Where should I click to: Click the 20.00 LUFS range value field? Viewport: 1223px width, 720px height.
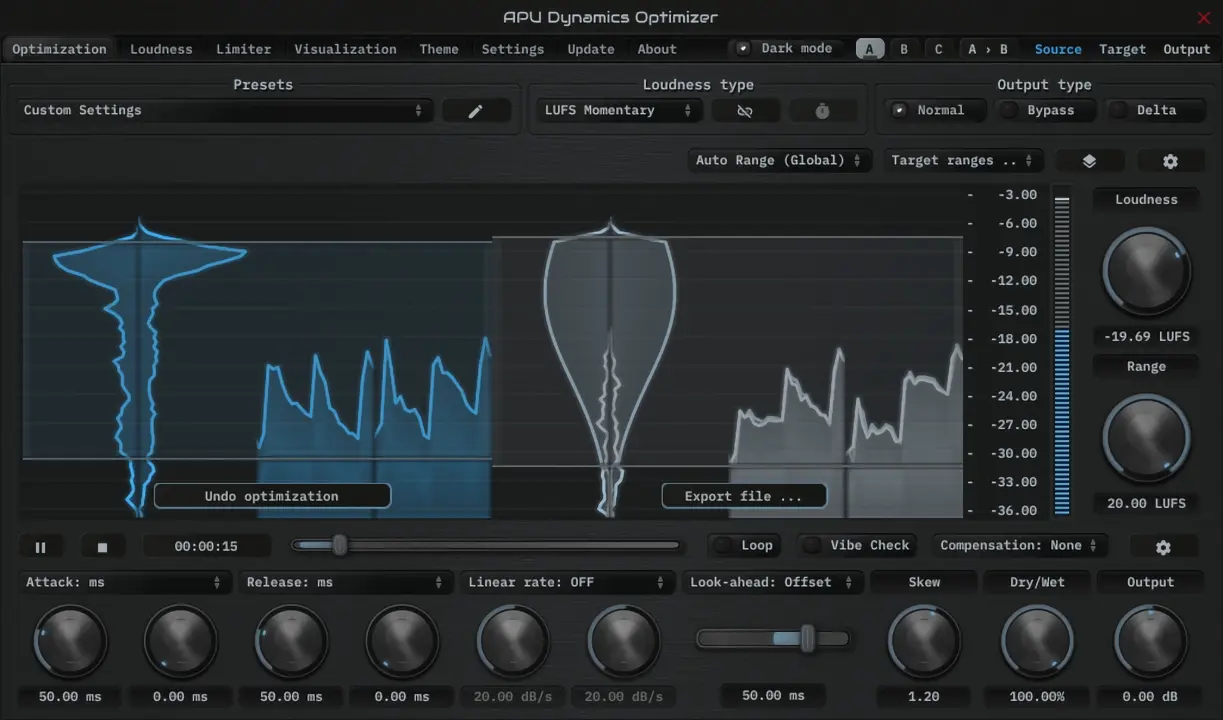click(1146, 504)
